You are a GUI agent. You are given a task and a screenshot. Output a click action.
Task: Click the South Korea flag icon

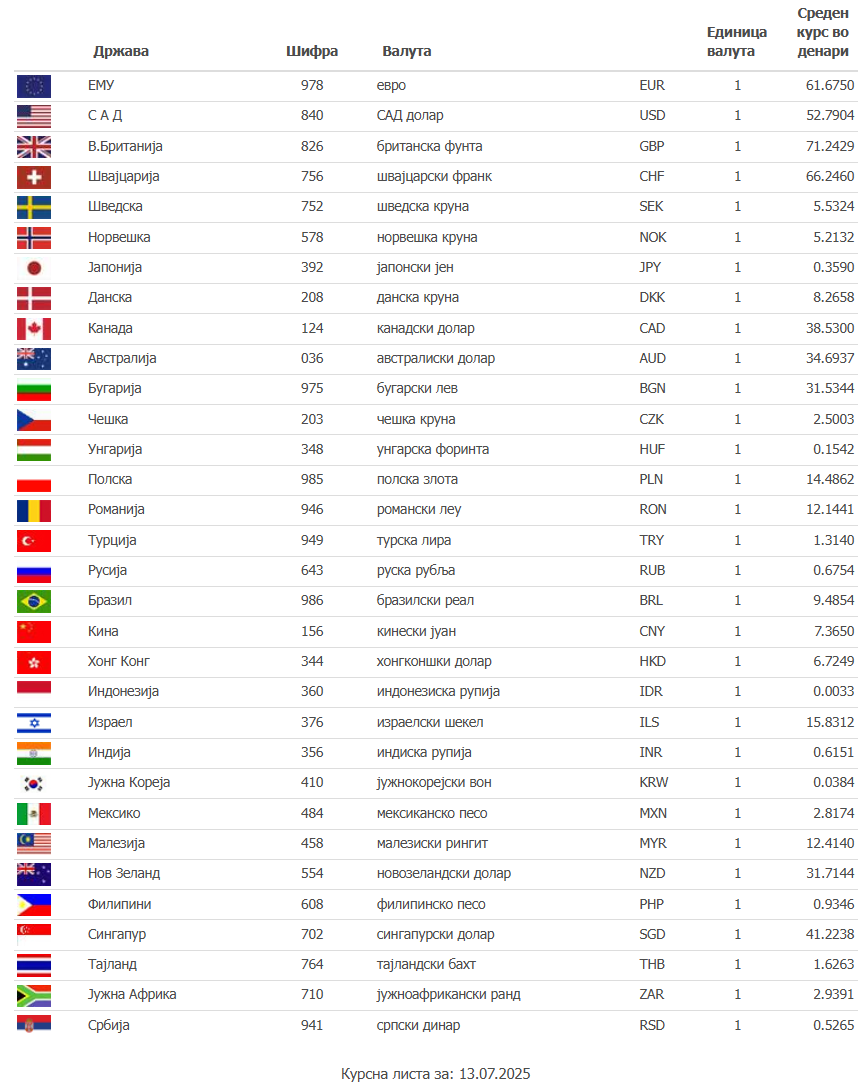pos(34,784)
